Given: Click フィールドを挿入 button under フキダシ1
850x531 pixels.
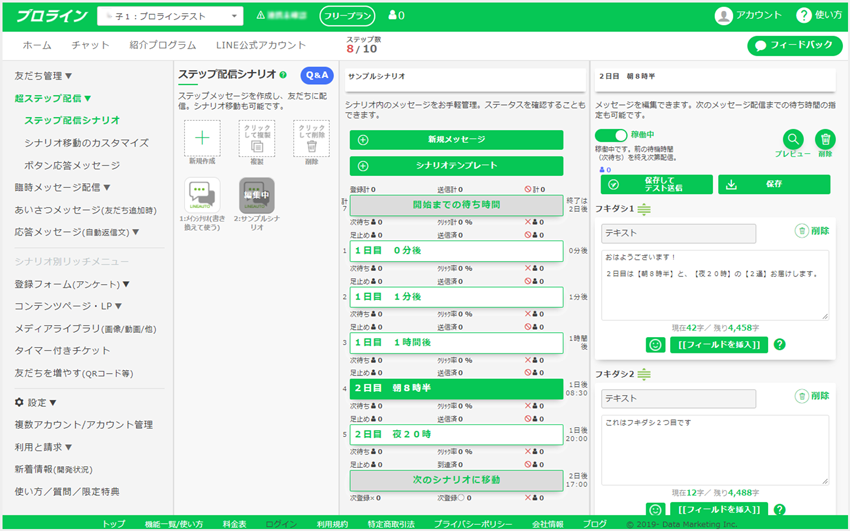Looking at the screenshot, I should (719, 345).
